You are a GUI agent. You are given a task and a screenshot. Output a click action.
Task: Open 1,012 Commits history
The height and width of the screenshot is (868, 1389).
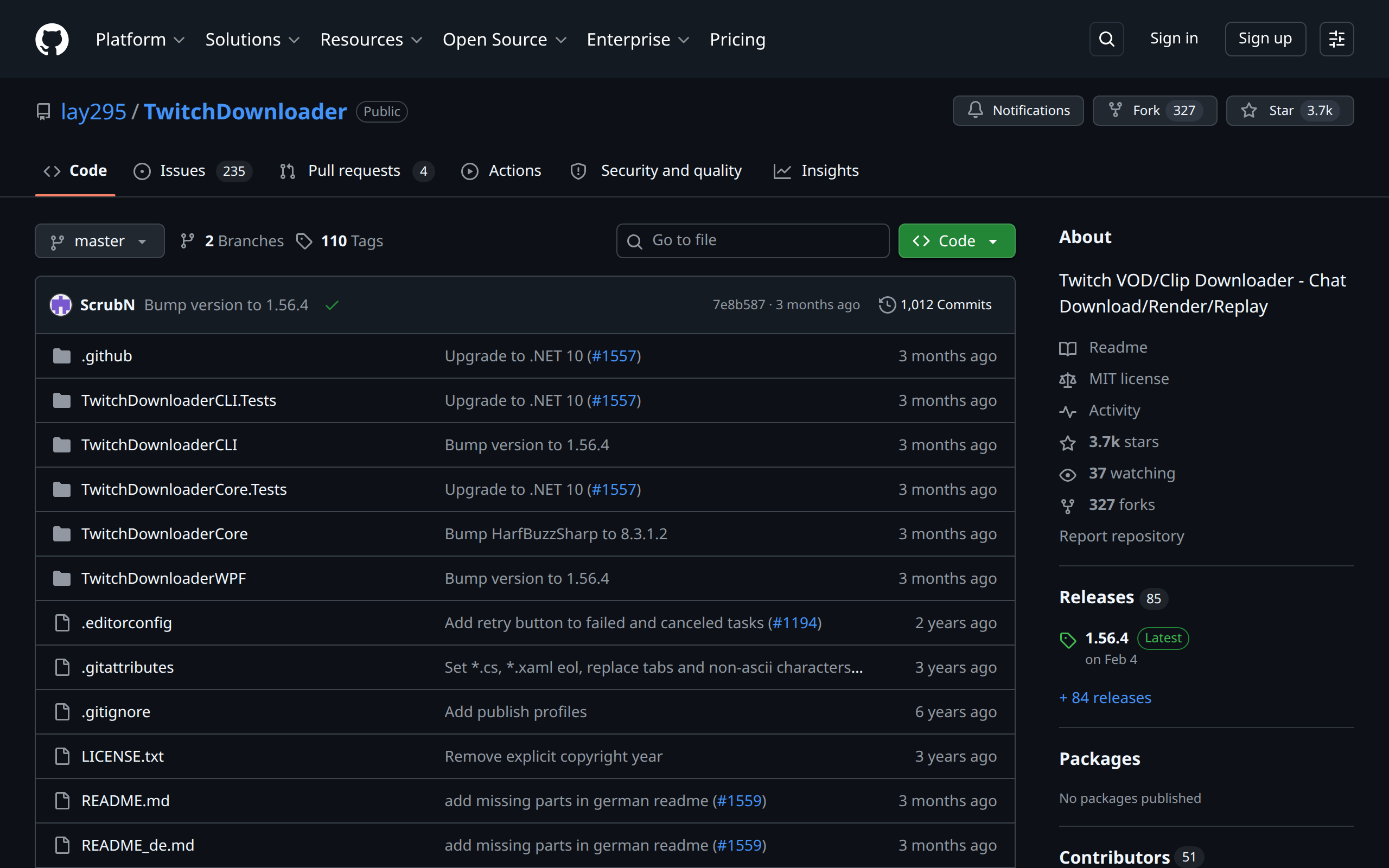pos(935,305)
